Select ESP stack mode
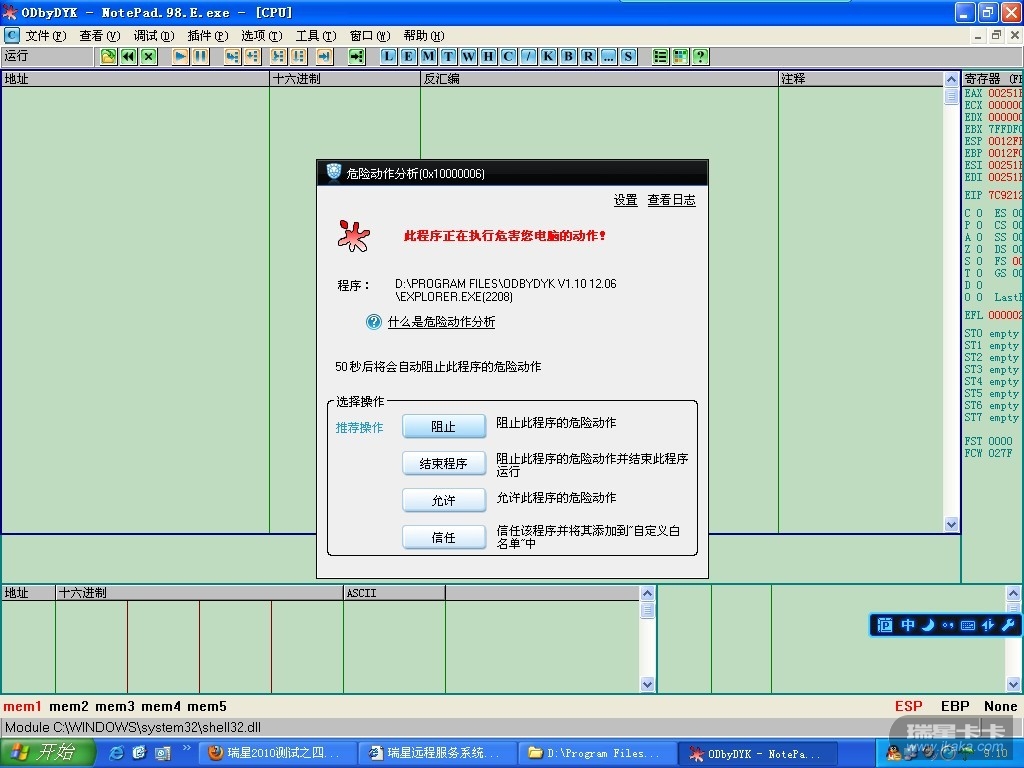This screenshot has width=1024, height=768. 908,706
